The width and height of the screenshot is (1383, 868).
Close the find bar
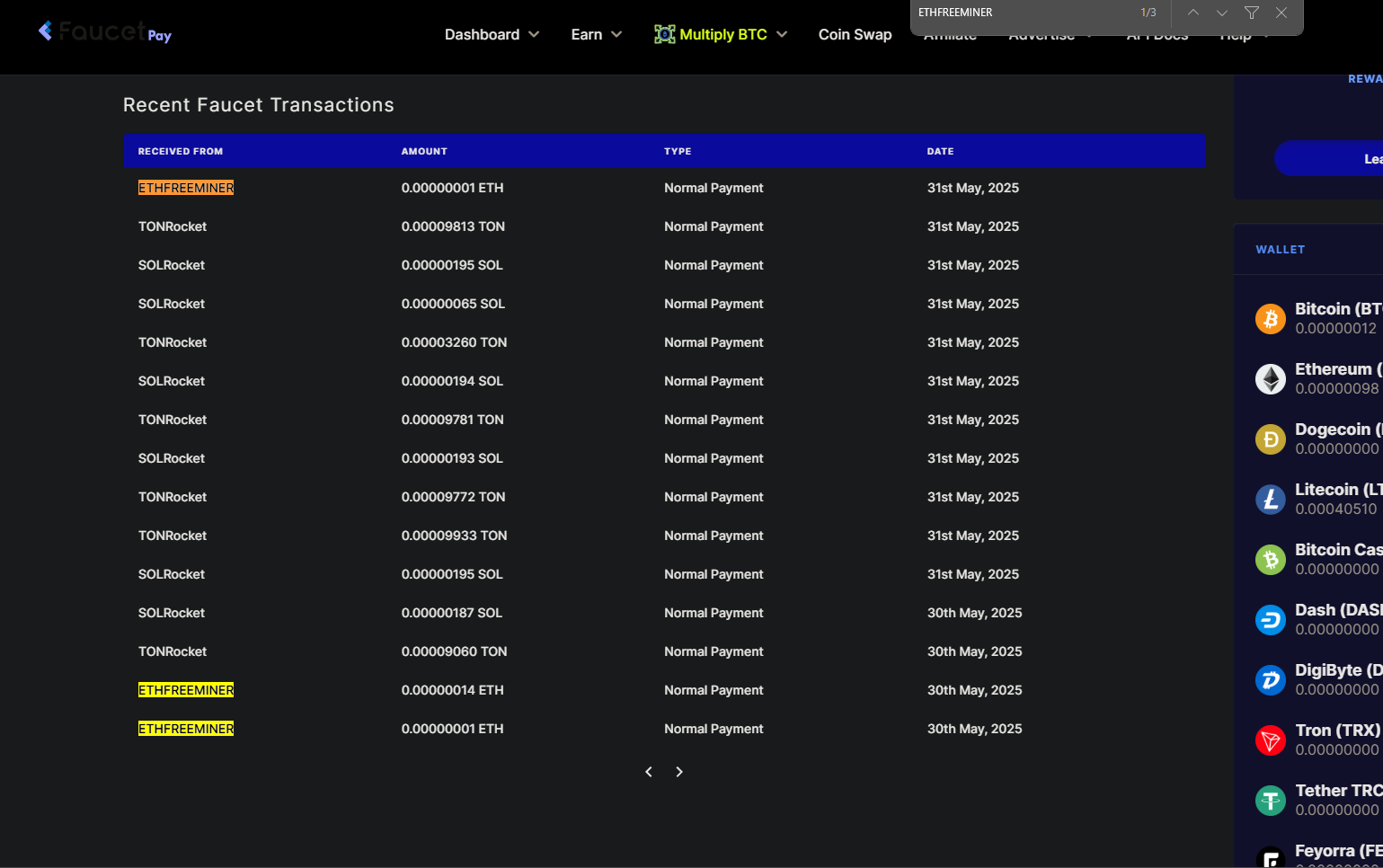[1281, 13]
